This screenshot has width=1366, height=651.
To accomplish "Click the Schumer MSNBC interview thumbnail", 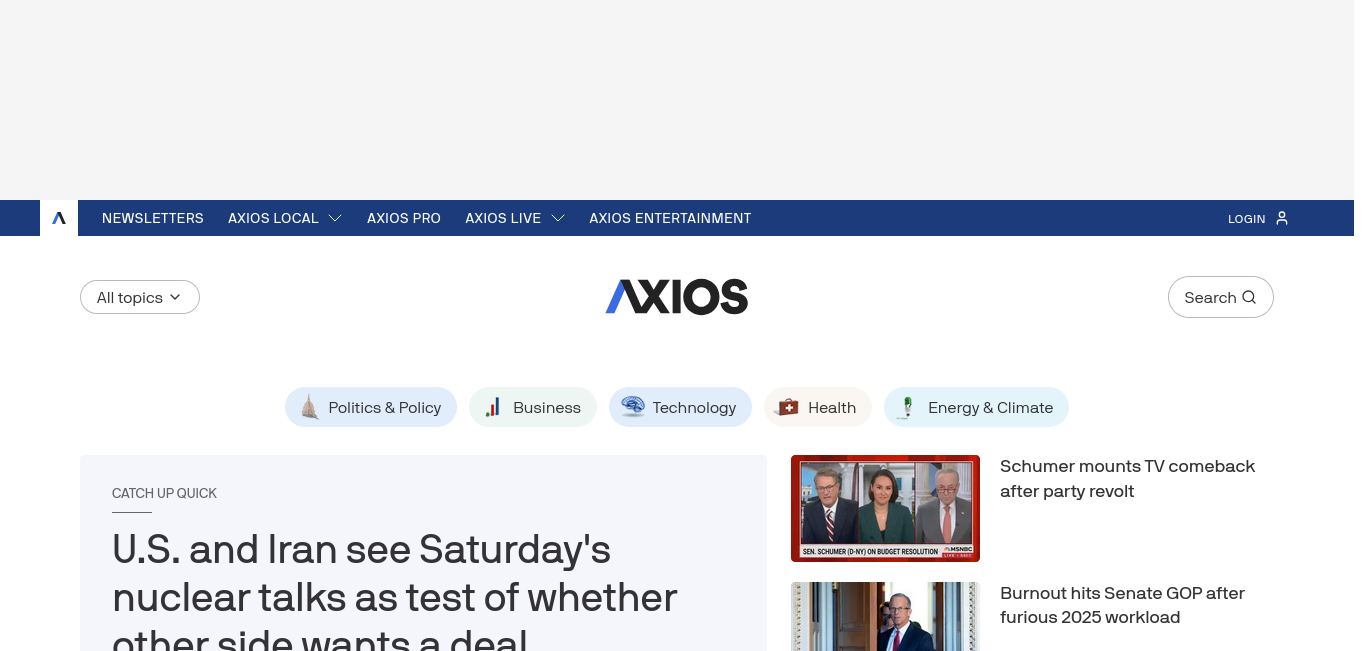I will coord(885,508).
